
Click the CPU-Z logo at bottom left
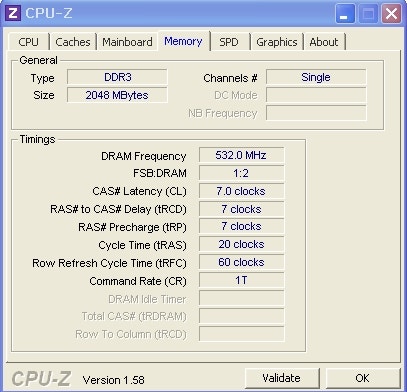pos(41,379)
